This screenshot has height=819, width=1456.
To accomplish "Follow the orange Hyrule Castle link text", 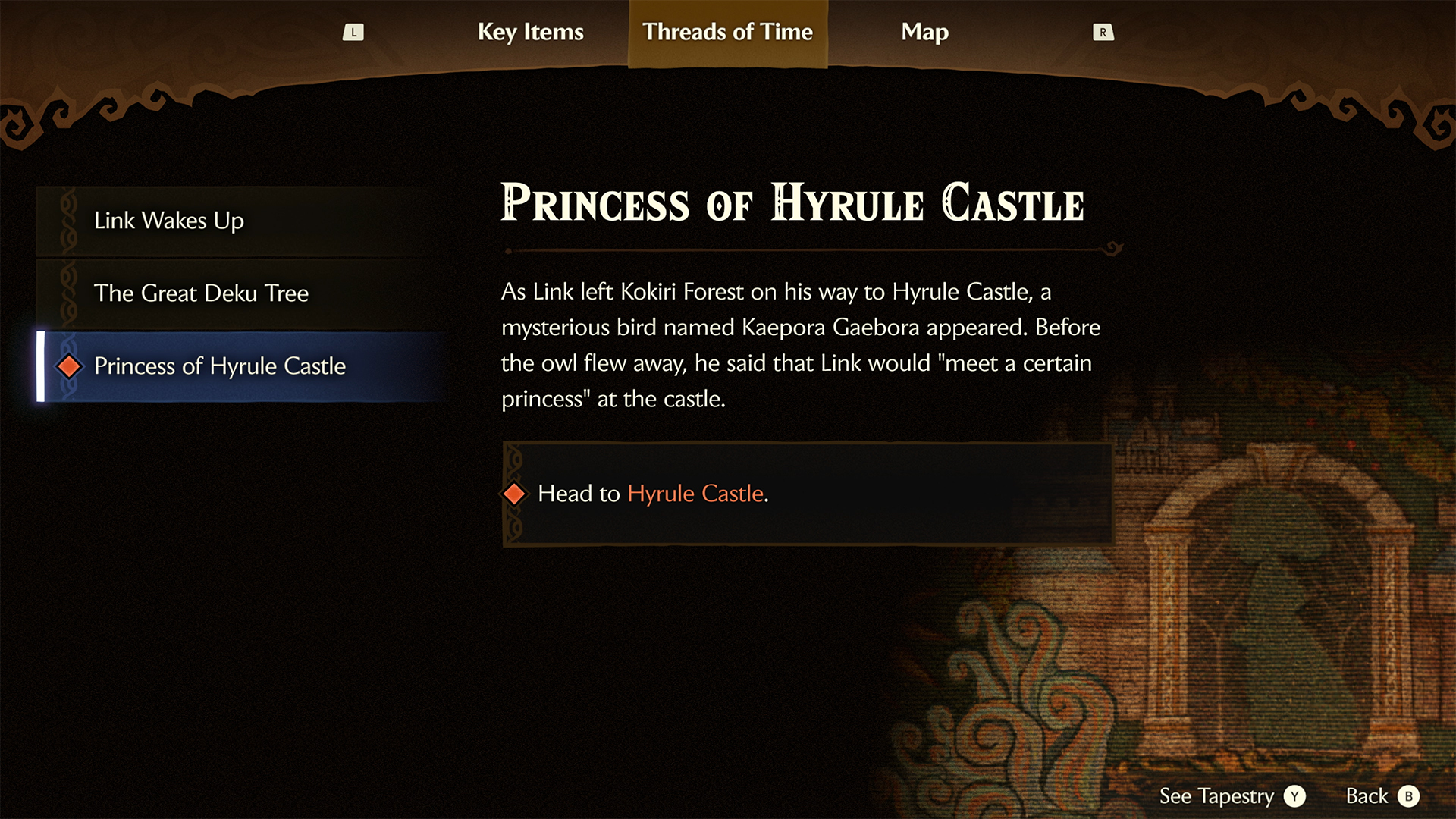I will pos(695,494).
